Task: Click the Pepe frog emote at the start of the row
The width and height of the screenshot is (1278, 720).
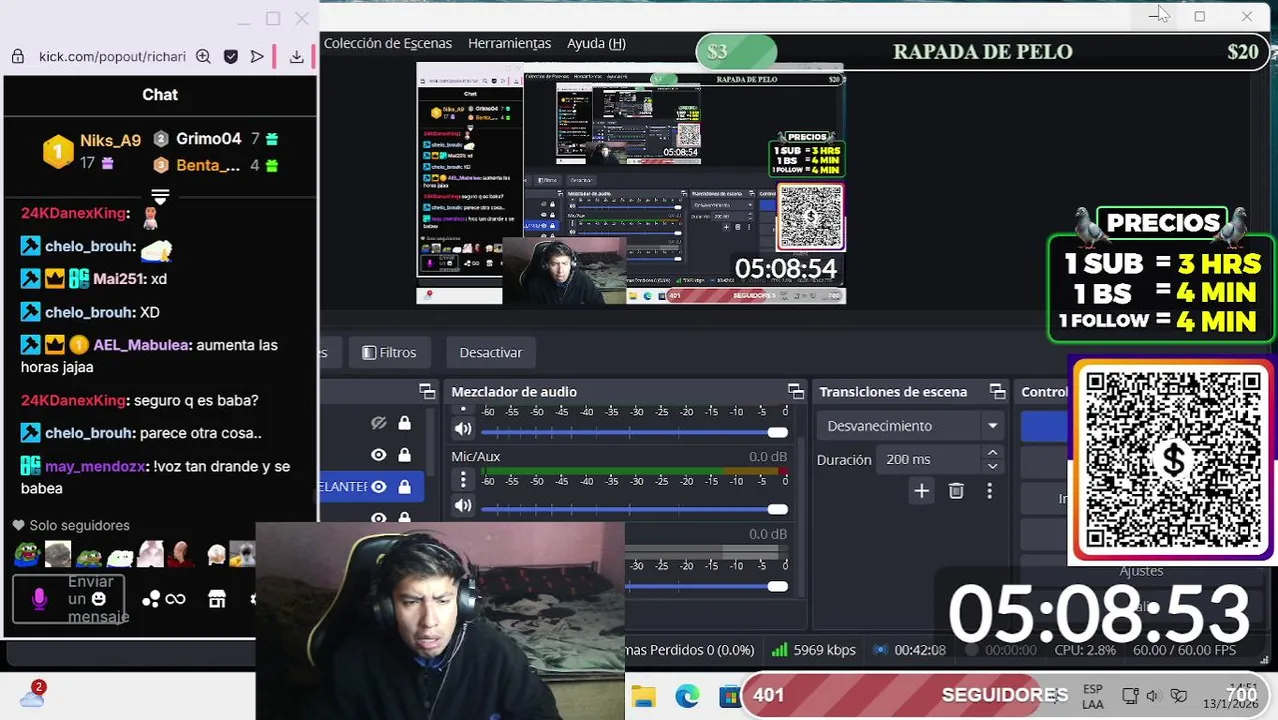Action: click(x=26, y=554)
